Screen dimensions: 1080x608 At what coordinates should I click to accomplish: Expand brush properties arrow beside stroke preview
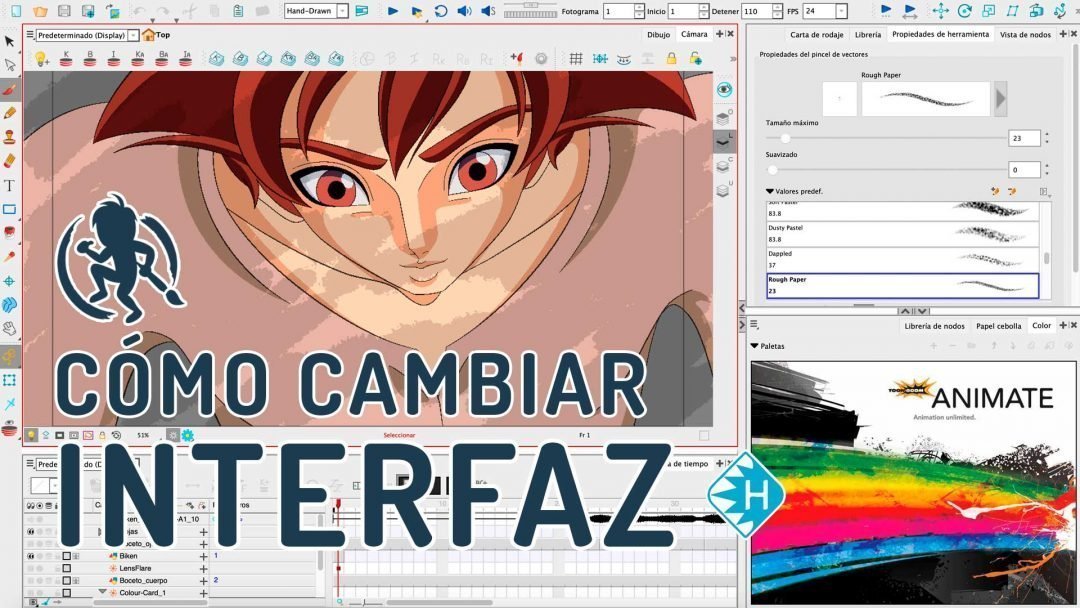(1000, 99)
